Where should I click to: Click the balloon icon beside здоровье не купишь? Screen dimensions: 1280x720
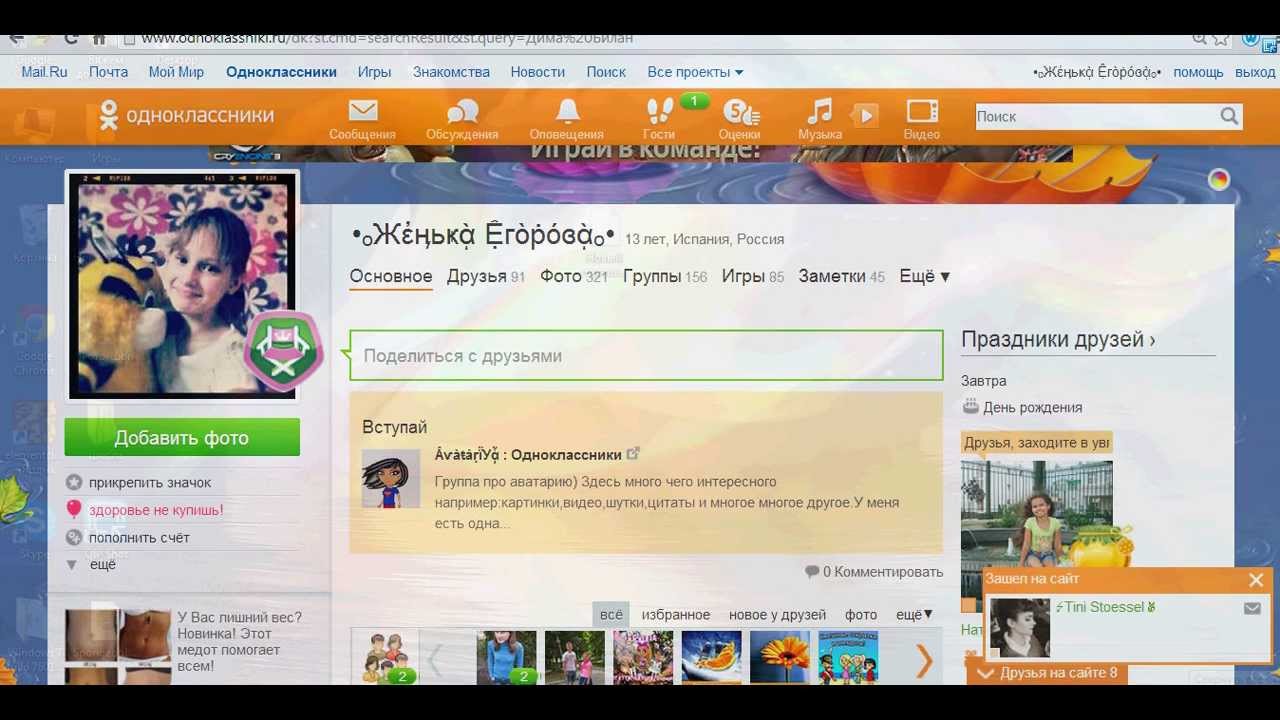tap(73, 510)
